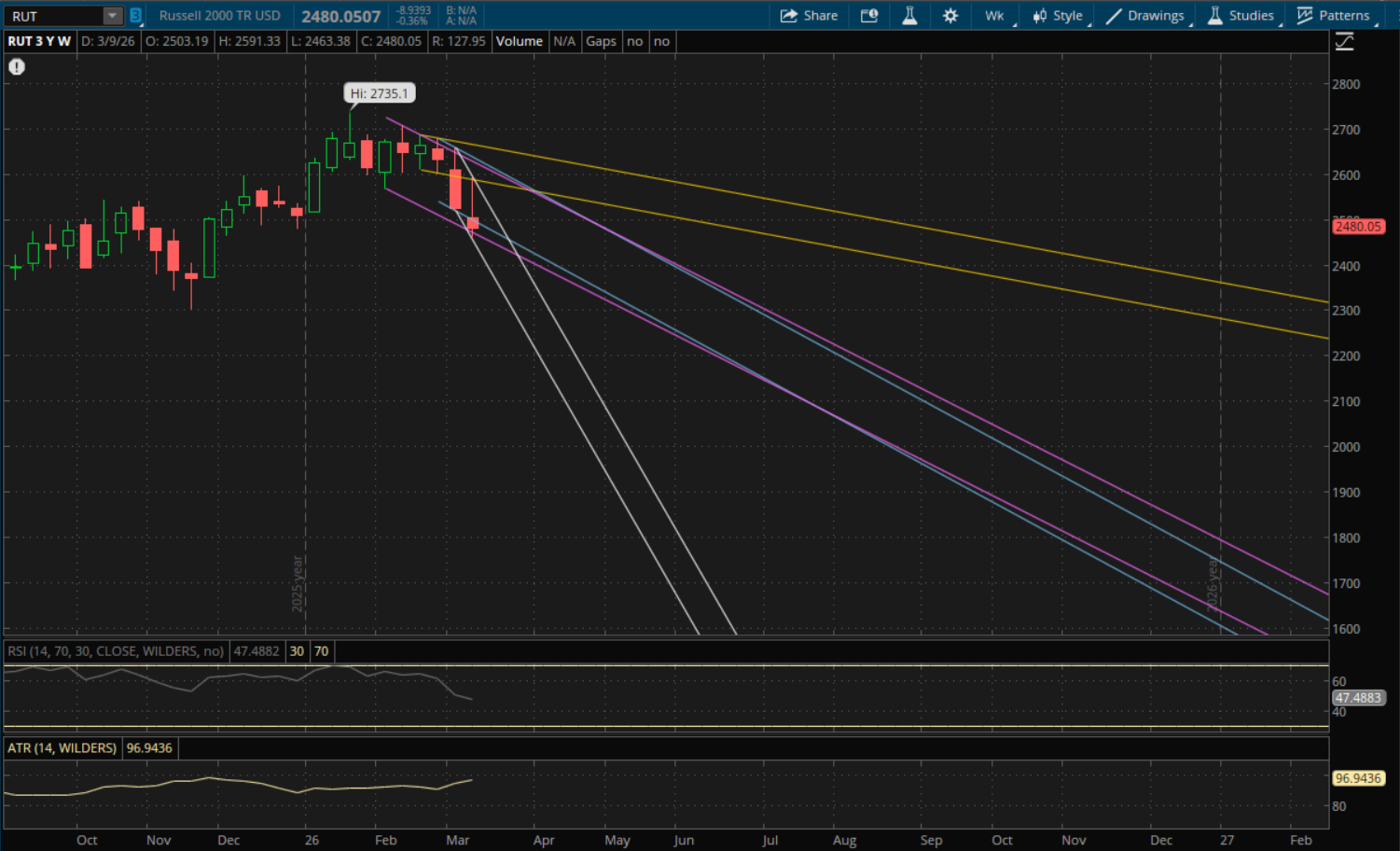Viewport: 1400px width, 851px height.
Task: Click the exclamation warning icon on chart
Action: [x=17, y=66]
